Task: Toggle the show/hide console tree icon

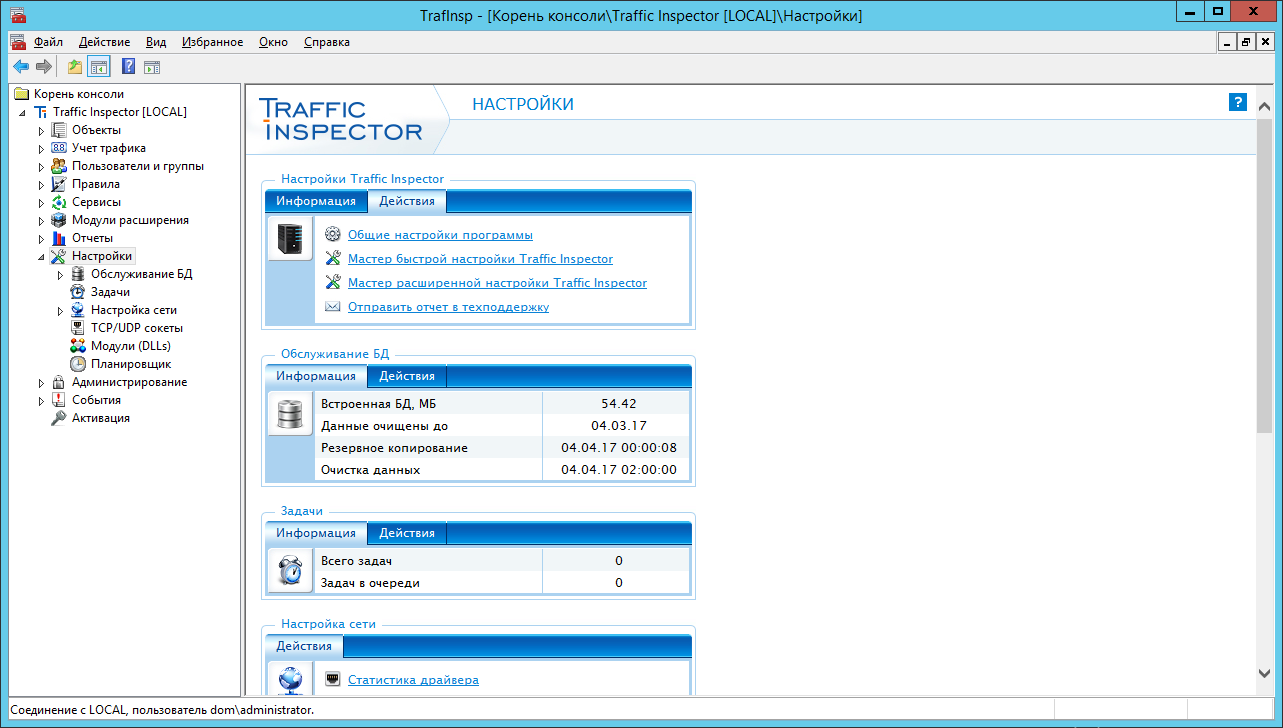Action: [x=98, y=67]
